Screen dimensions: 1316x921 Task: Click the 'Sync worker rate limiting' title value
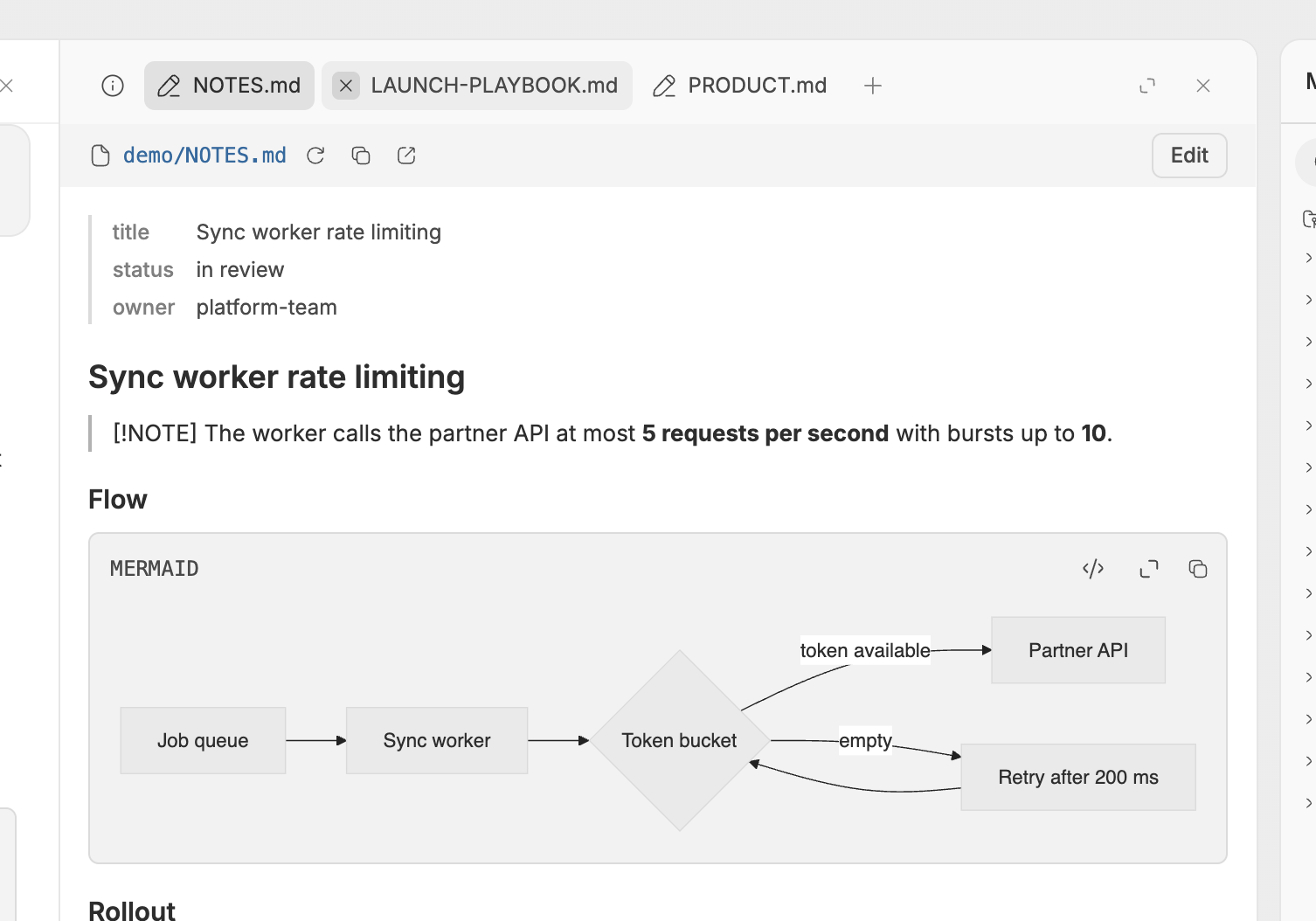pos(319,232)
